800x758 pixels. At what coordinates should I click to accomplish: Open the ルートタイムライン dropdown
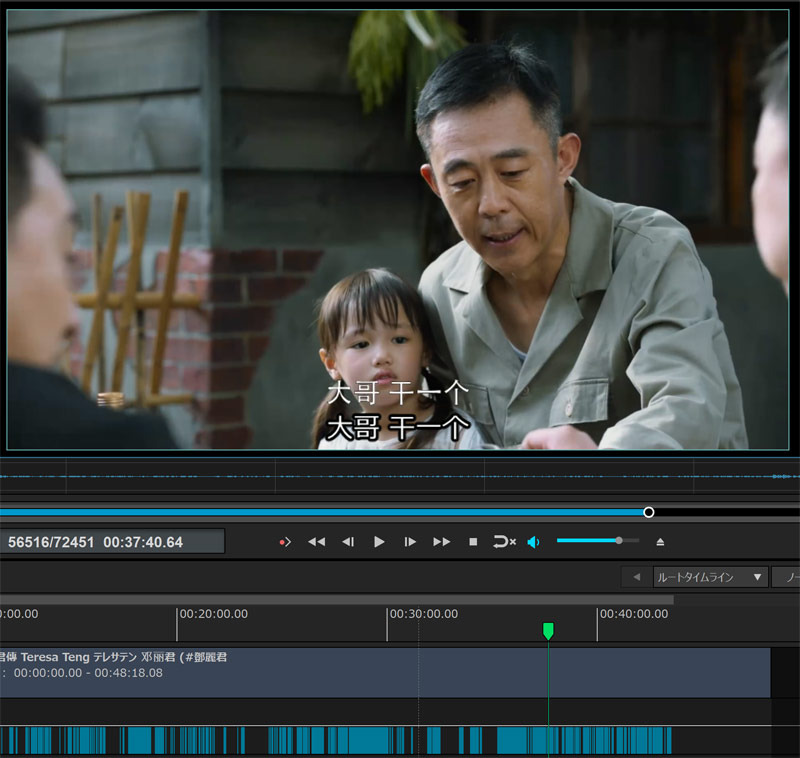[710, 577]
